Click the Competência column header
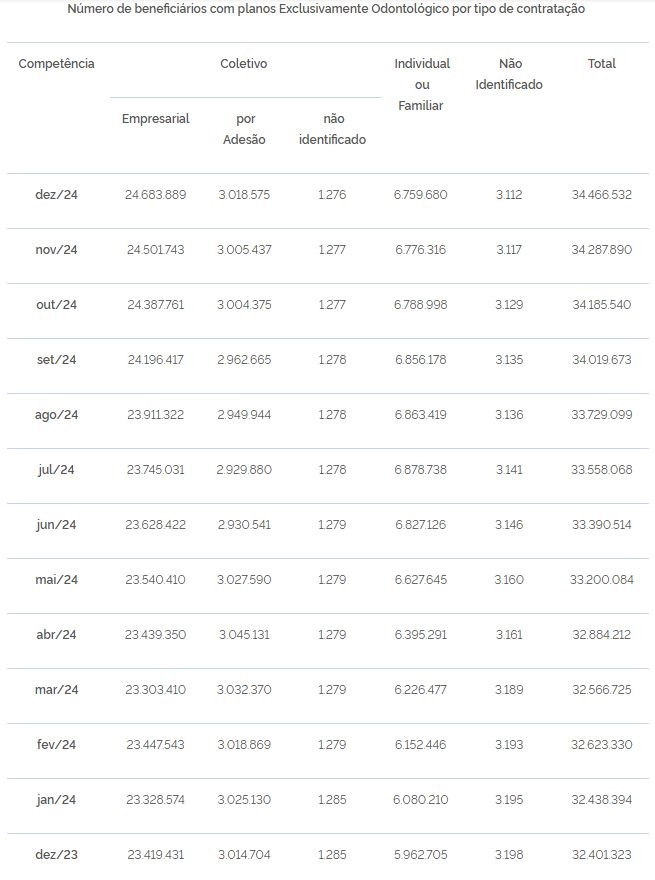The width and height of the screenshot is (655, 880). pyautogui.click(x=56, y=63)
